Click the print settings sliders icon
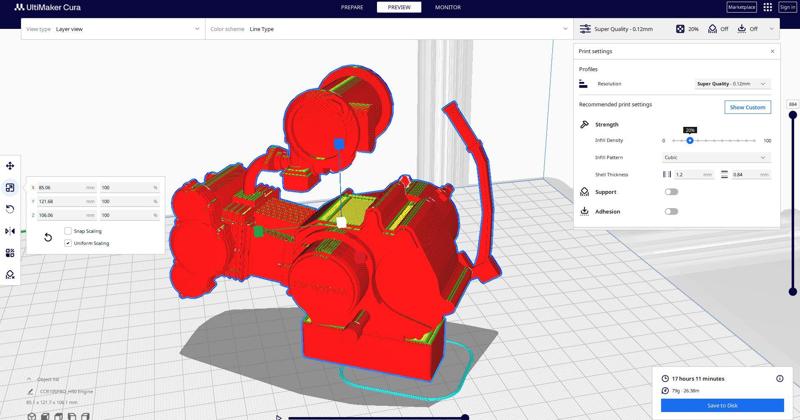Screen dimensions: 800x420 tap(585, 29)
